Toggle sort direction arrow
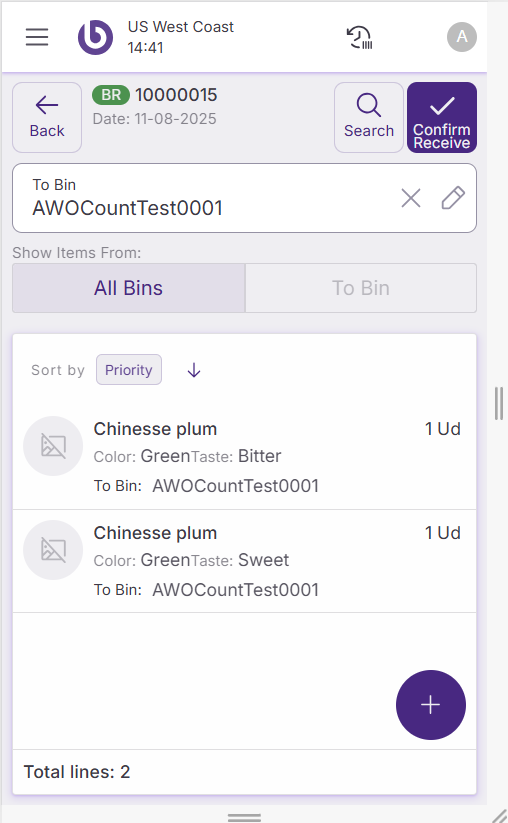This screenshot has width=508, height=823. point(194,370)
